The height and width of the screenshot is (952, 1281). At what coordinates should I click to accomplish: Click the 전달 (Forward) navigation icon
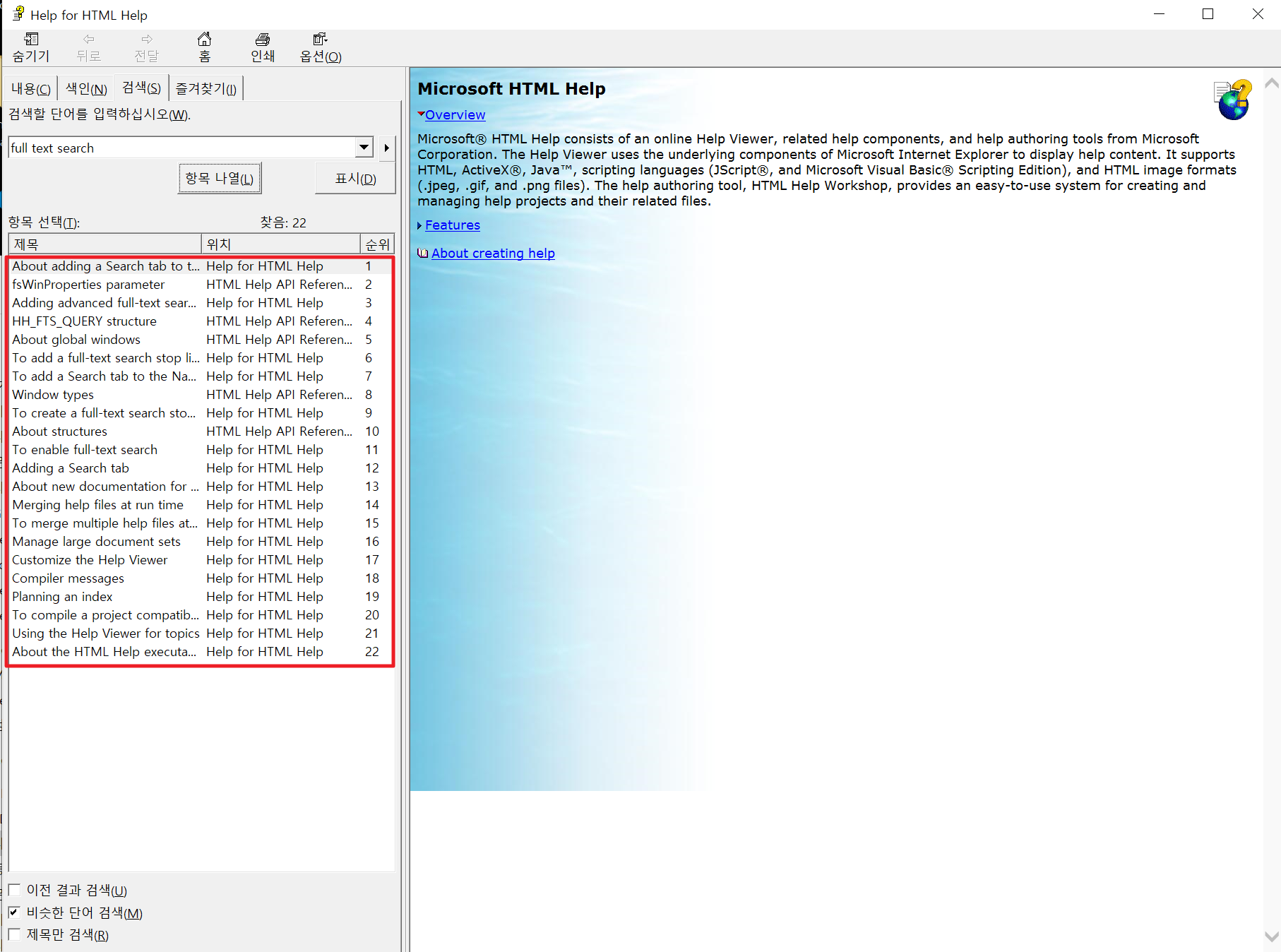point(146,47)
